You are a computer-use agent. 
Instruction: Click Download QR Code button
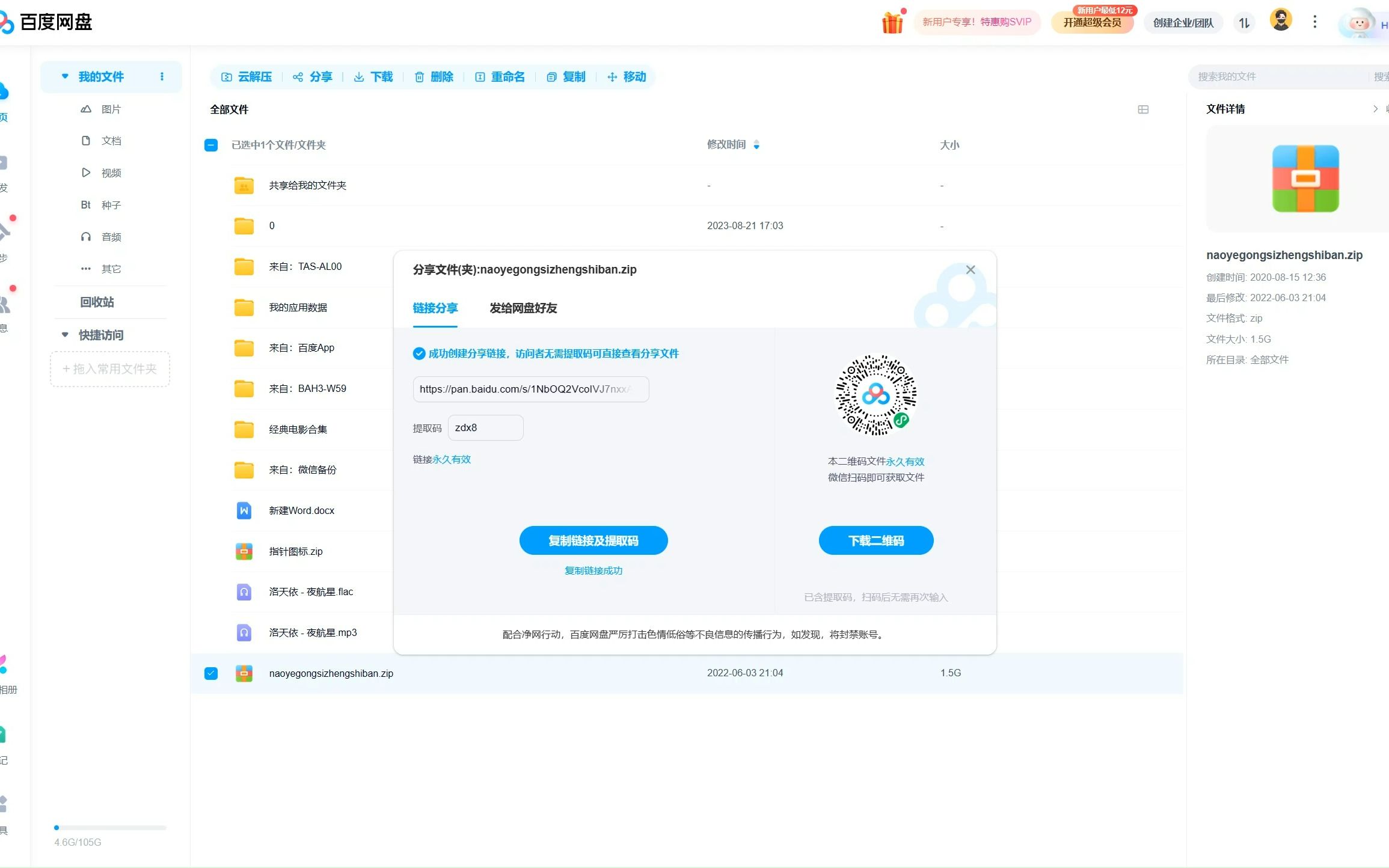(876, 540)
